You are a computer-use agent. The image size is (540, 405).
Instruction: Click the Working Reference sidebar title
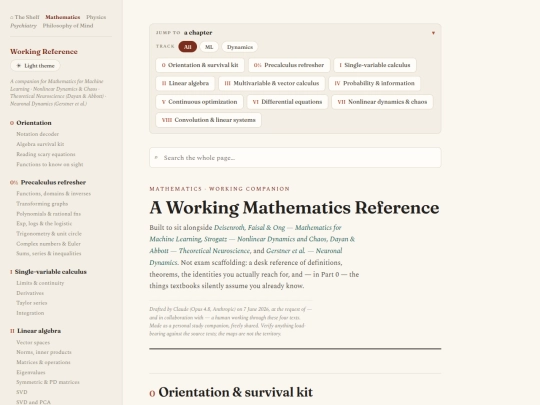[x=44, y=52]
